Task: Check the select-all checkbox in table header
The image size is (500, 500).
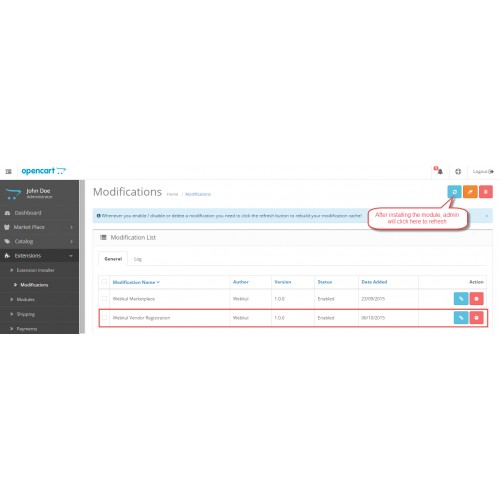Action: [104, 282]
